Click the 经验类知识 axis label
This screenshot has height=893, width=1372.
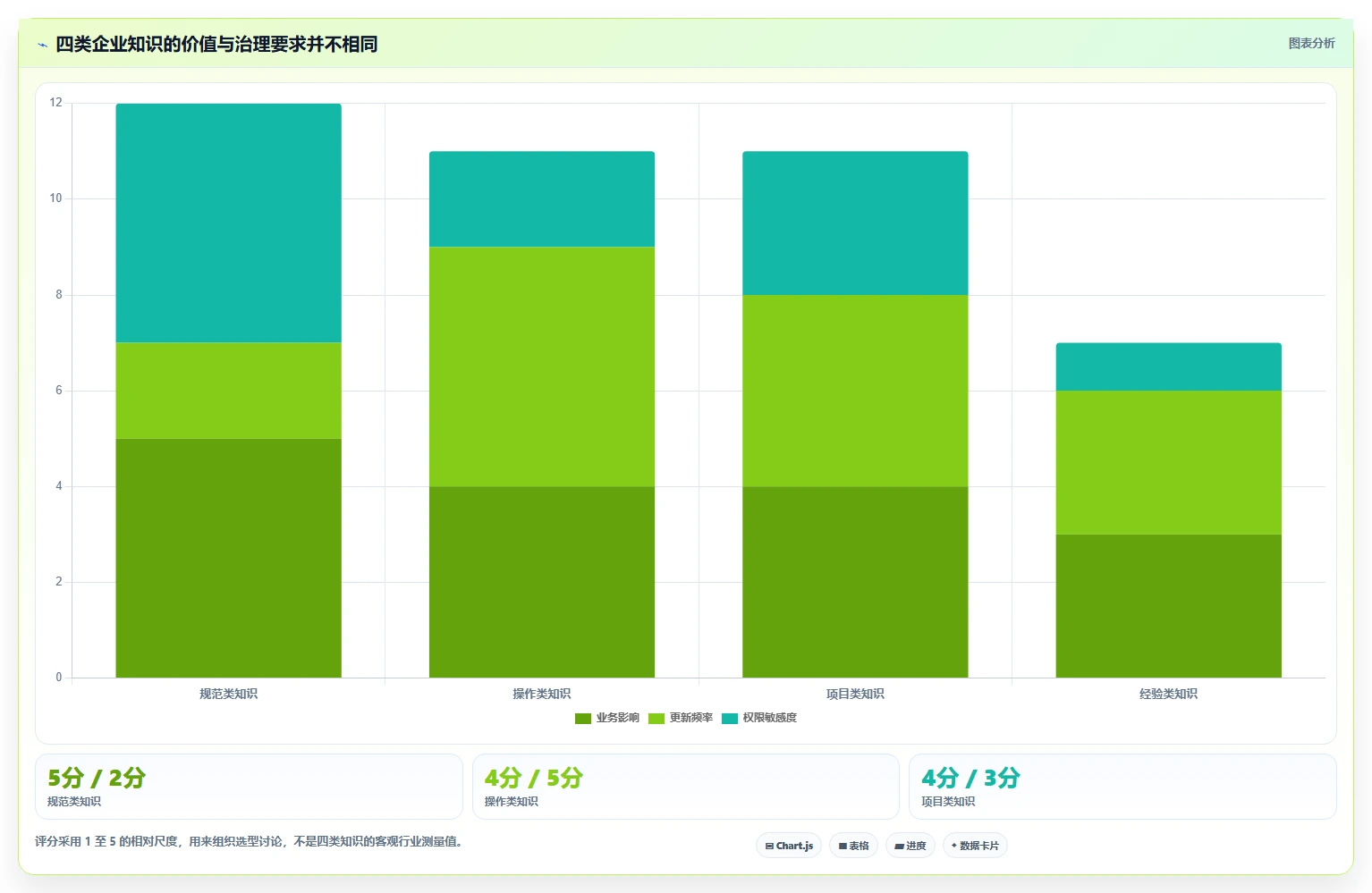[x=1168, y=694]
